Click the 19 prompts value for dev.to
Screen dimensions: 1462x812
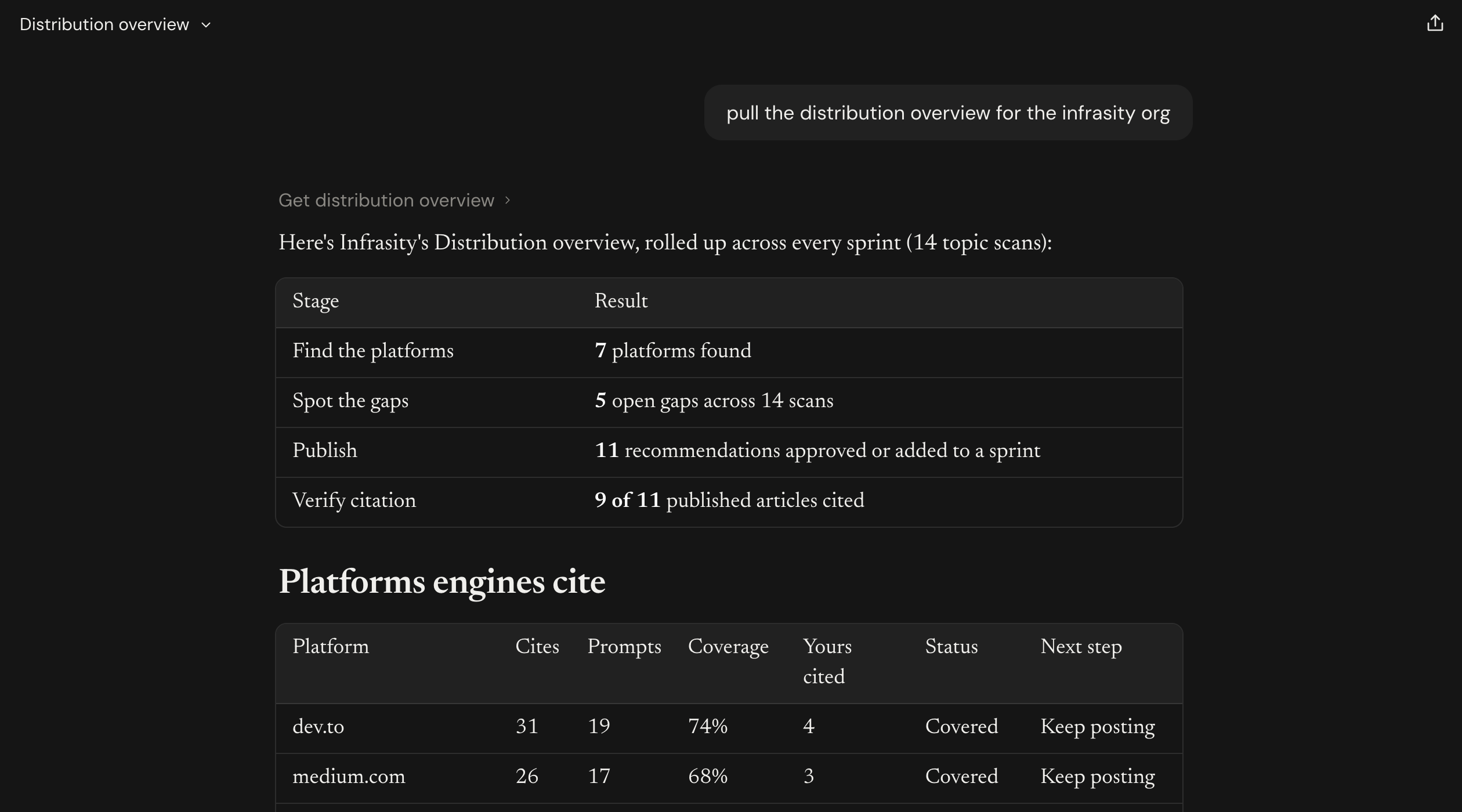(599, 726)
